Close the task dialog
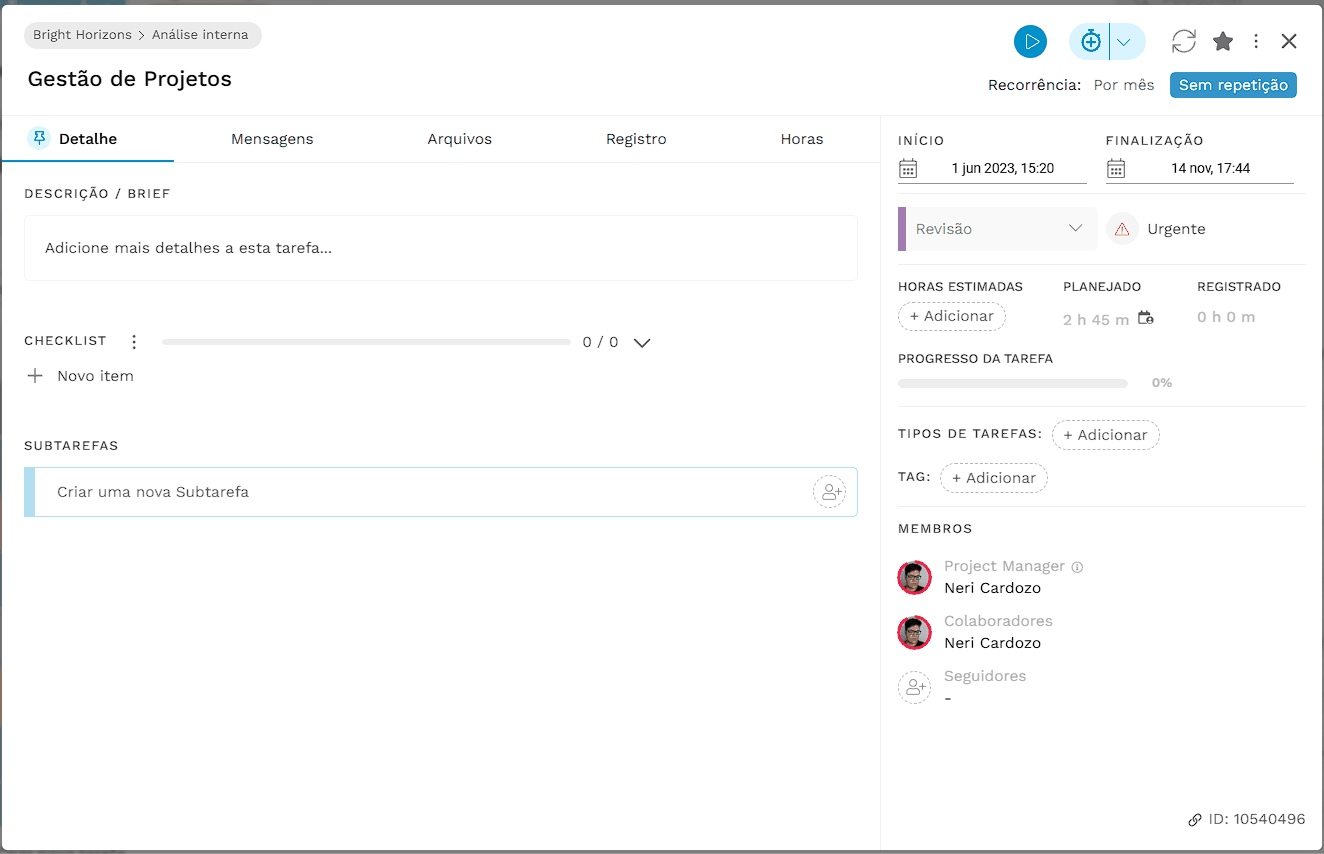The width and height of the screenshot is (1324, 854). [1289, 41]
